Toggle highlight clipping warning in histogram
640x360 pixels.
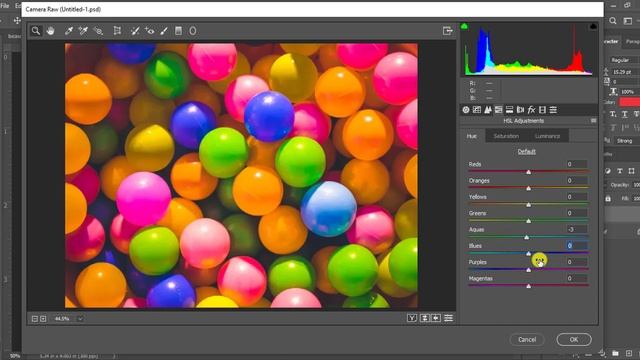point(593,27)
